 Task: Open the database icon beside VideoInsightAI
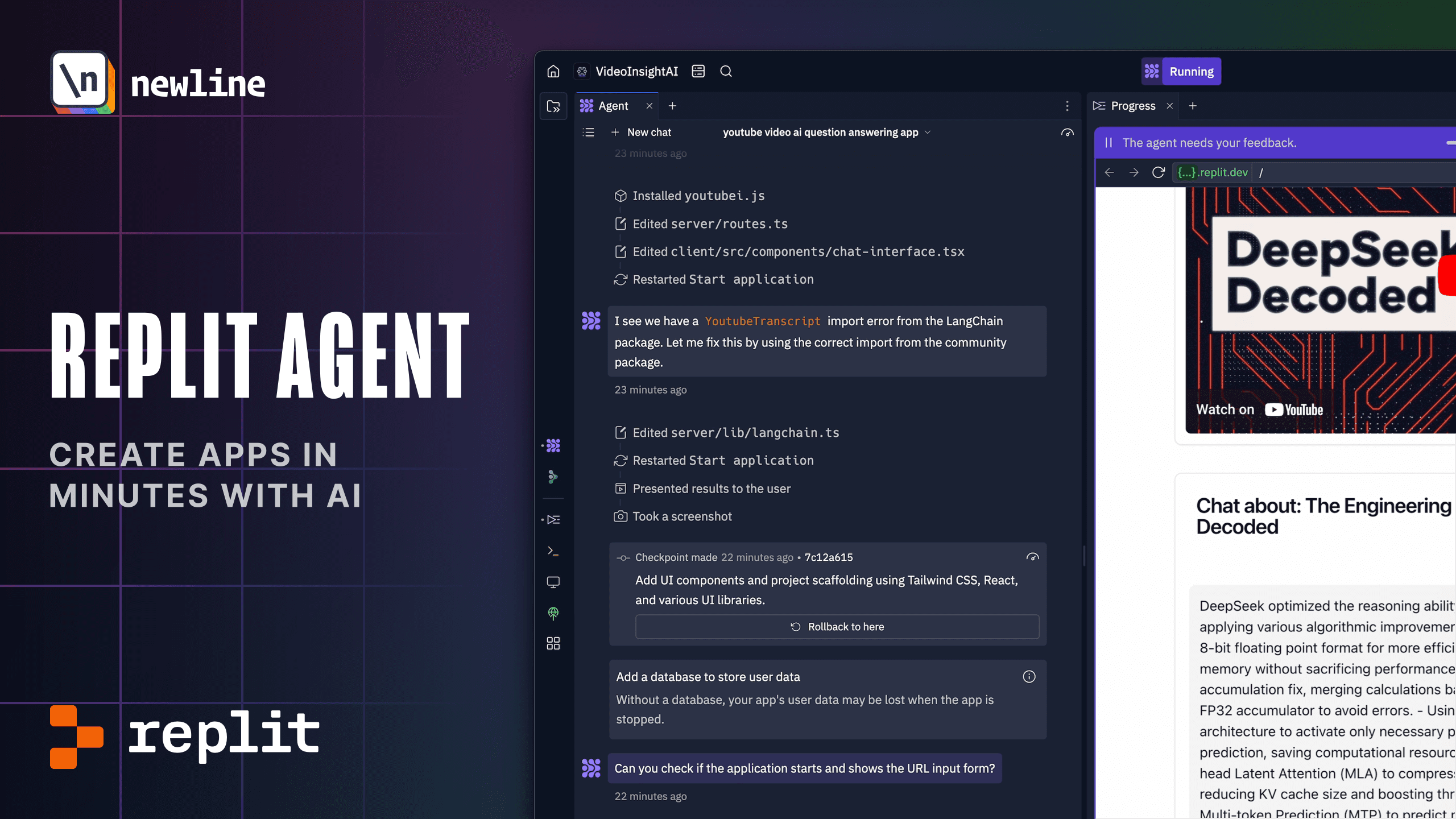coord(698,71)
